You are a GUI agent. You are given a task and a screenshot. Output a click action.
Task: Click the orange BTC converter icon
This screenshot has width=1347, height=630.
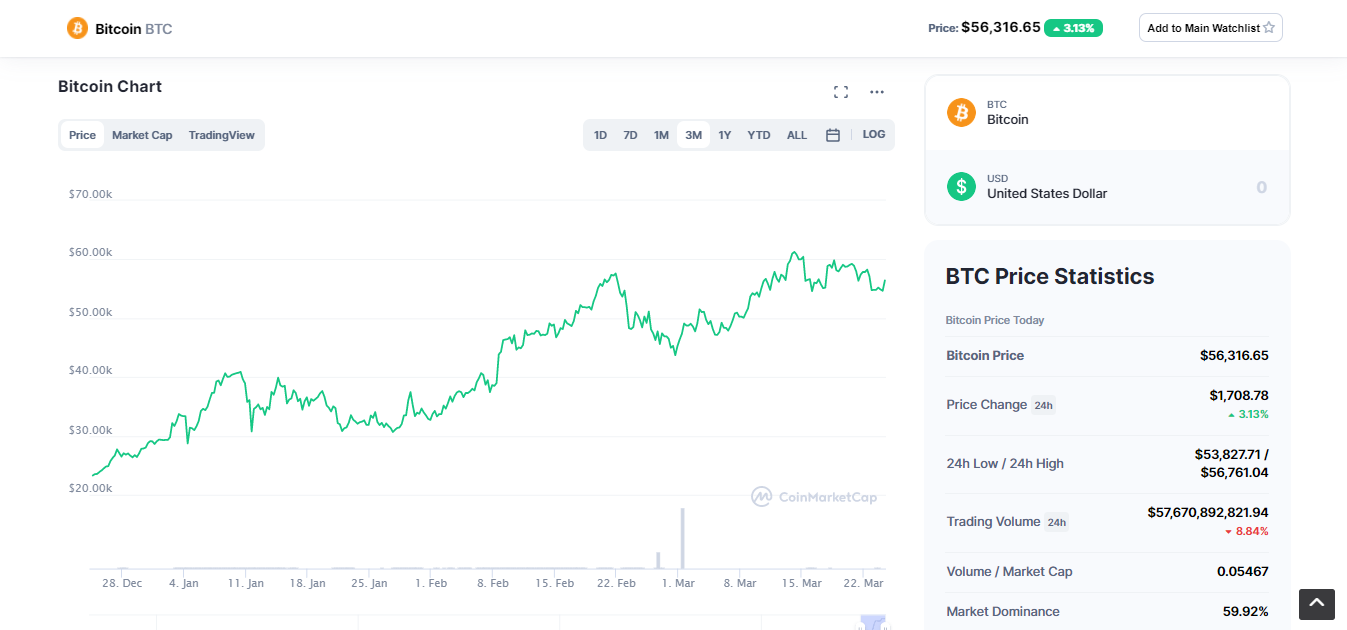[x=961, y=112]
